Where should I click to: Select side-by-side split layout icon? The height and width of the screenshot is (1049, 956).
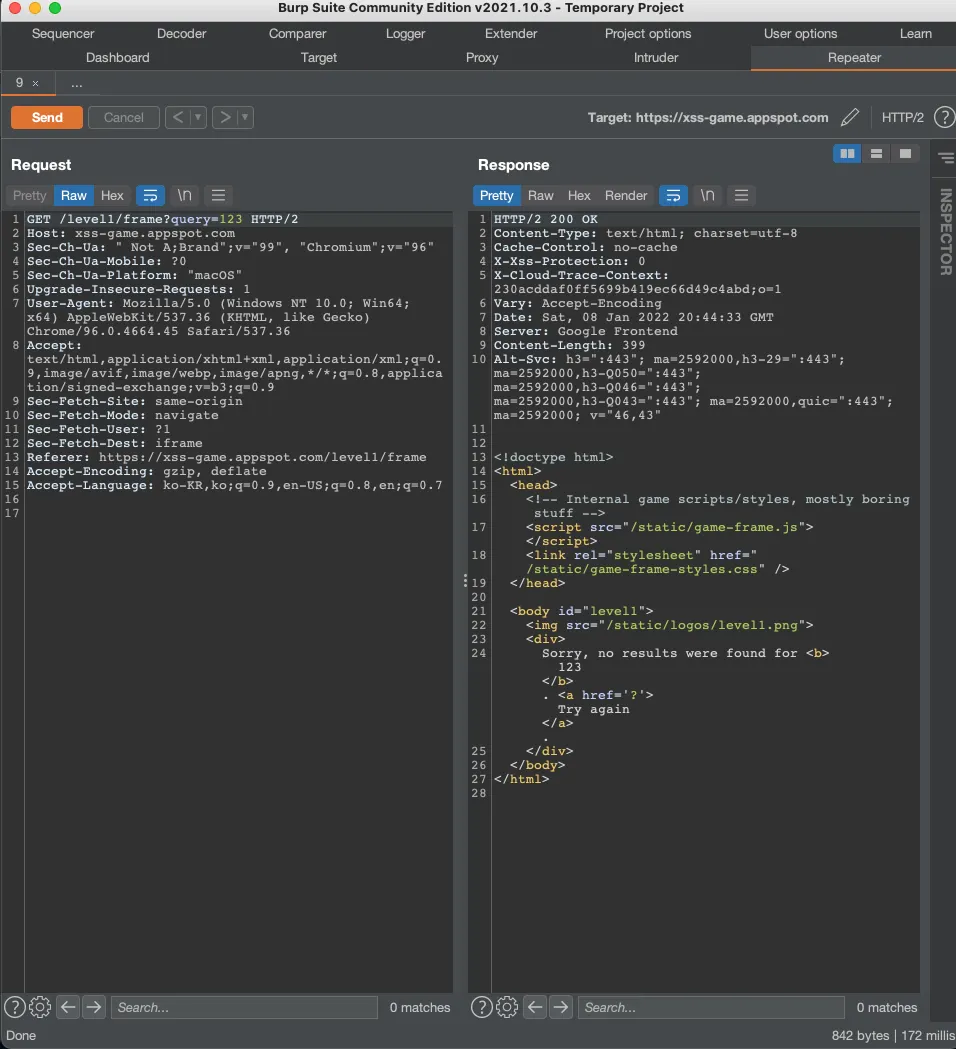[848, 153]
